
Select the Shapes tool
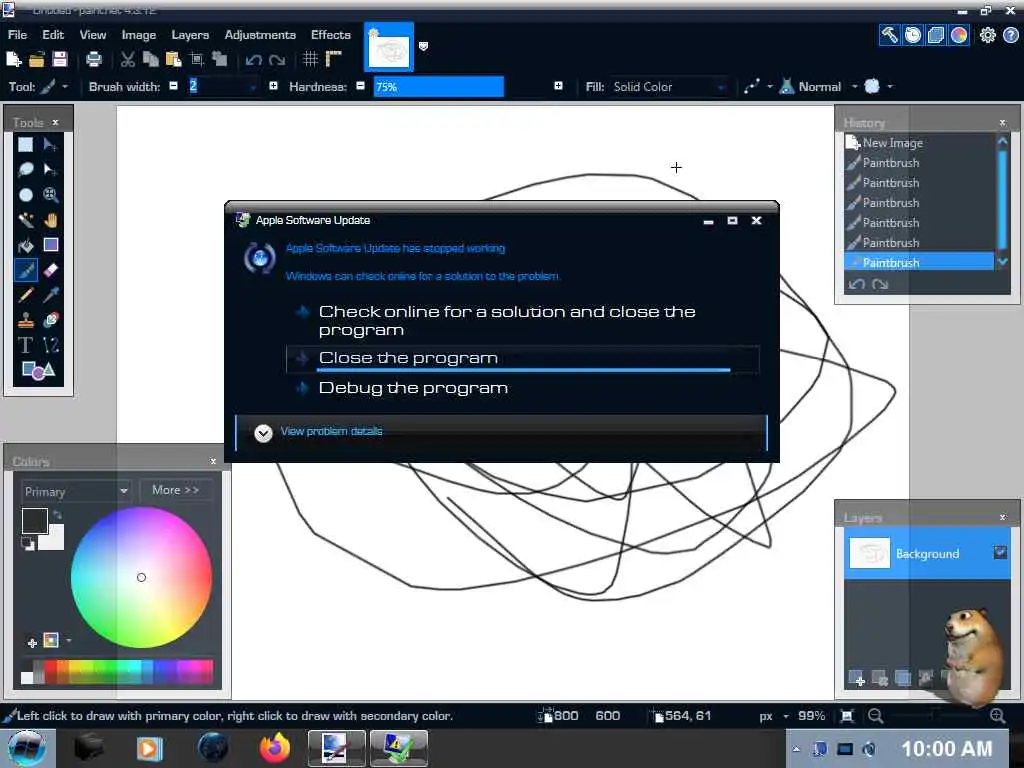click(x=38, y=370)
